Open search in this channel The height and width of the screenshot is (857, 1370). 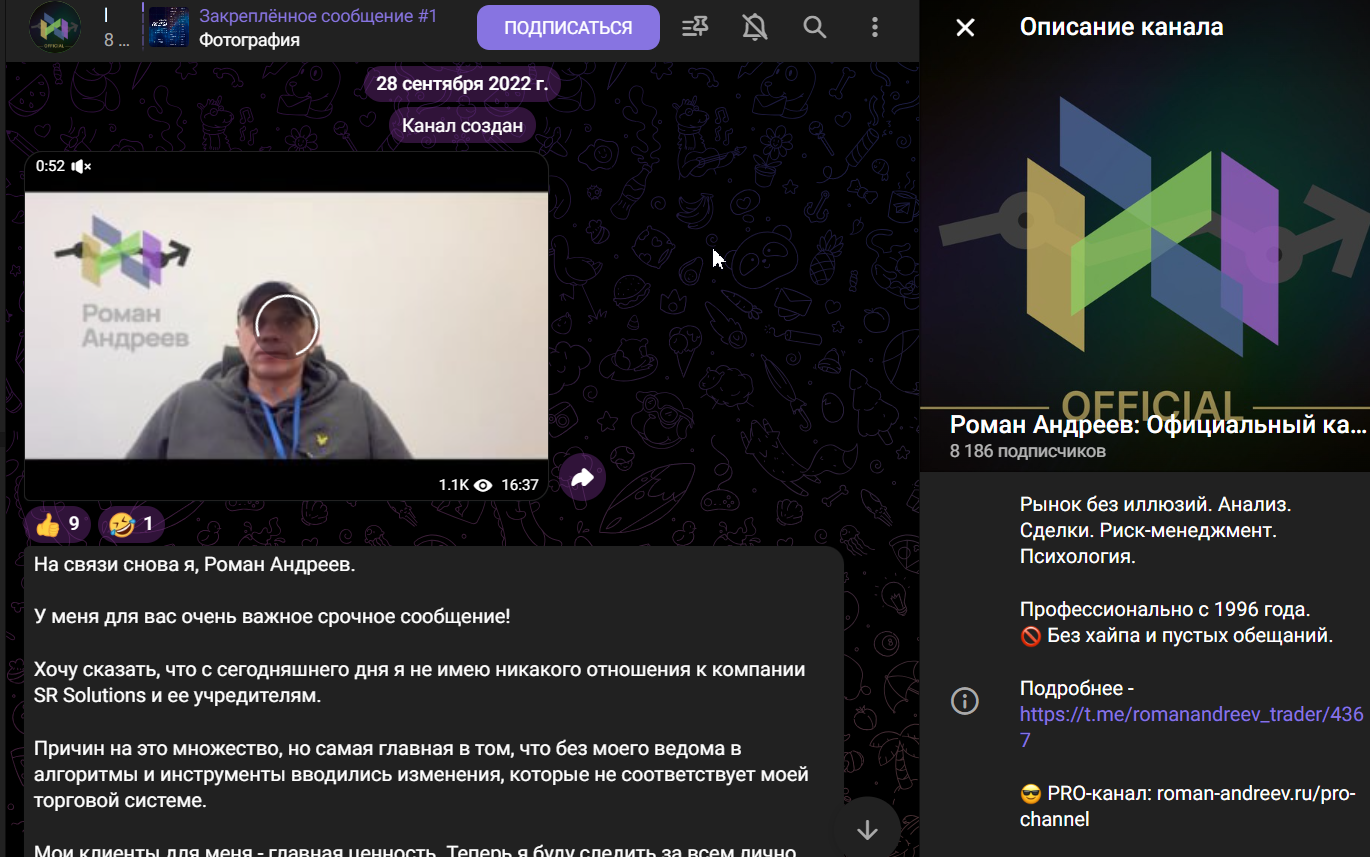[x=815, y=28]
